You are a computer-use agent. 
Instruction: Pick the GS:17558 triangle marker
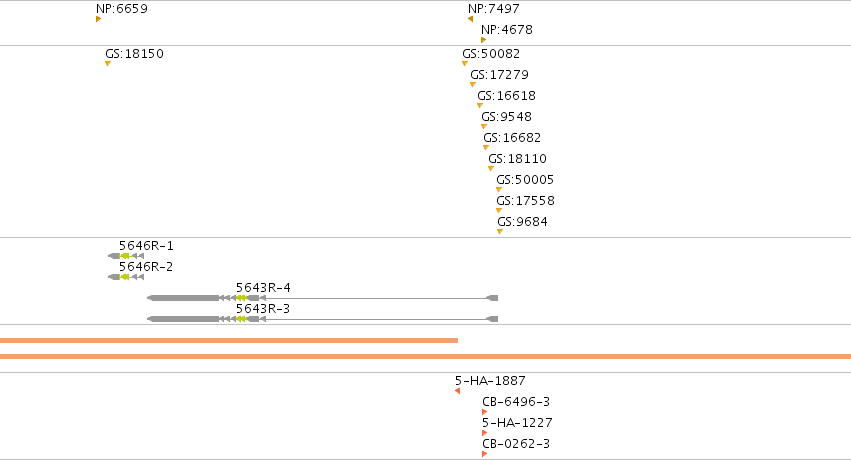point(499,211)
